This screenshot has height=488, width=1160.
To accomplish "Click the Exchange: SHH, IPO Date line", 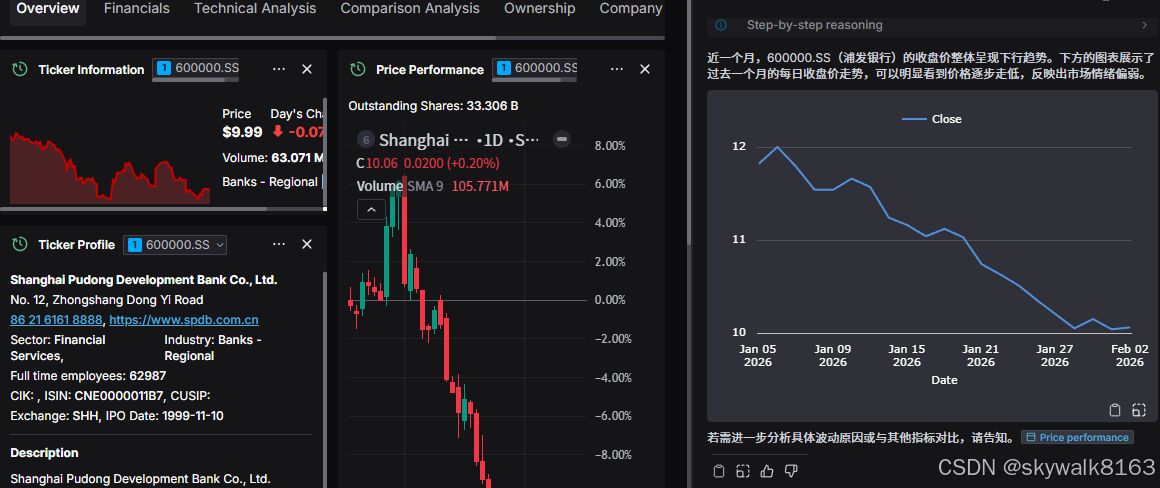I will (x=117, y=416).
